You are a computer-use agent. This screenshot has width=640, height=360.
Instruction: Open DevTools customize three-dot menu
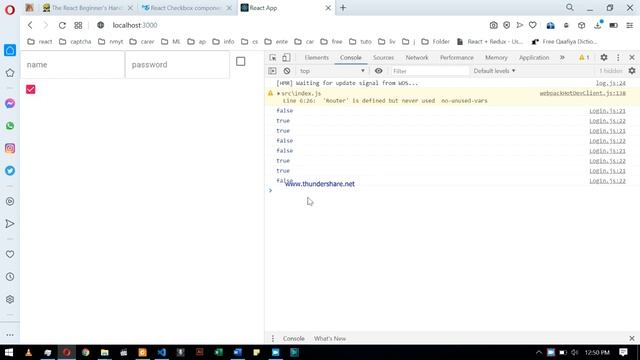618,58
